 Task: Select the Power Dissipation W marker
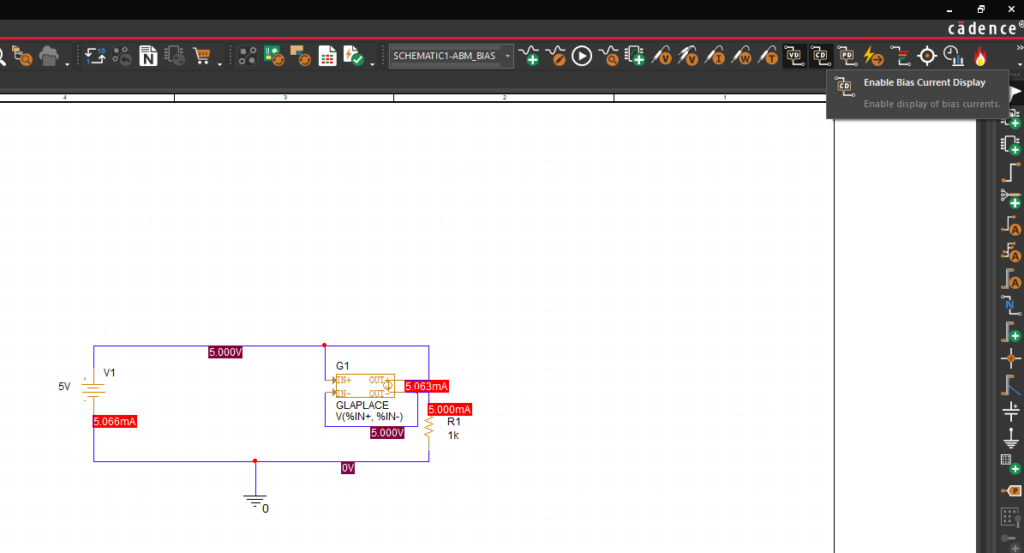tap(741, 56)
